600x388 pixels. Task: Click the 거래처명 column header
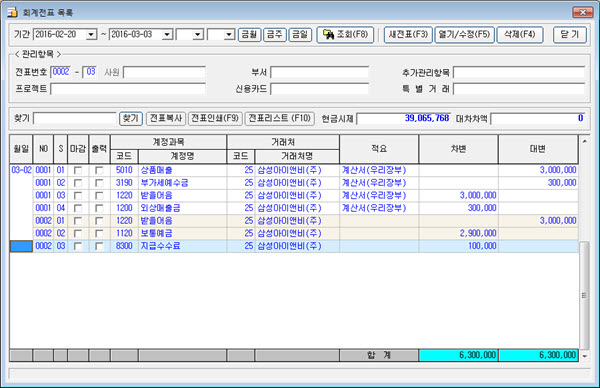[x=297, y=157]
